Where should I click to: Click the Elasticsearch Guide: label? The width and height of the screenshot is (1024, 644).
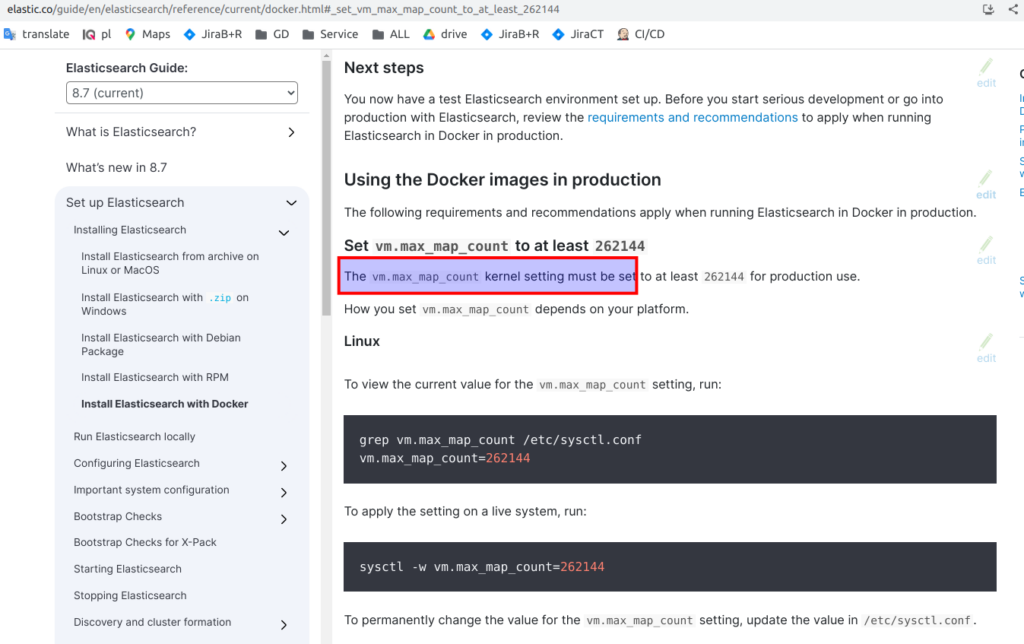pyautogui.click(x=127, y=68)
